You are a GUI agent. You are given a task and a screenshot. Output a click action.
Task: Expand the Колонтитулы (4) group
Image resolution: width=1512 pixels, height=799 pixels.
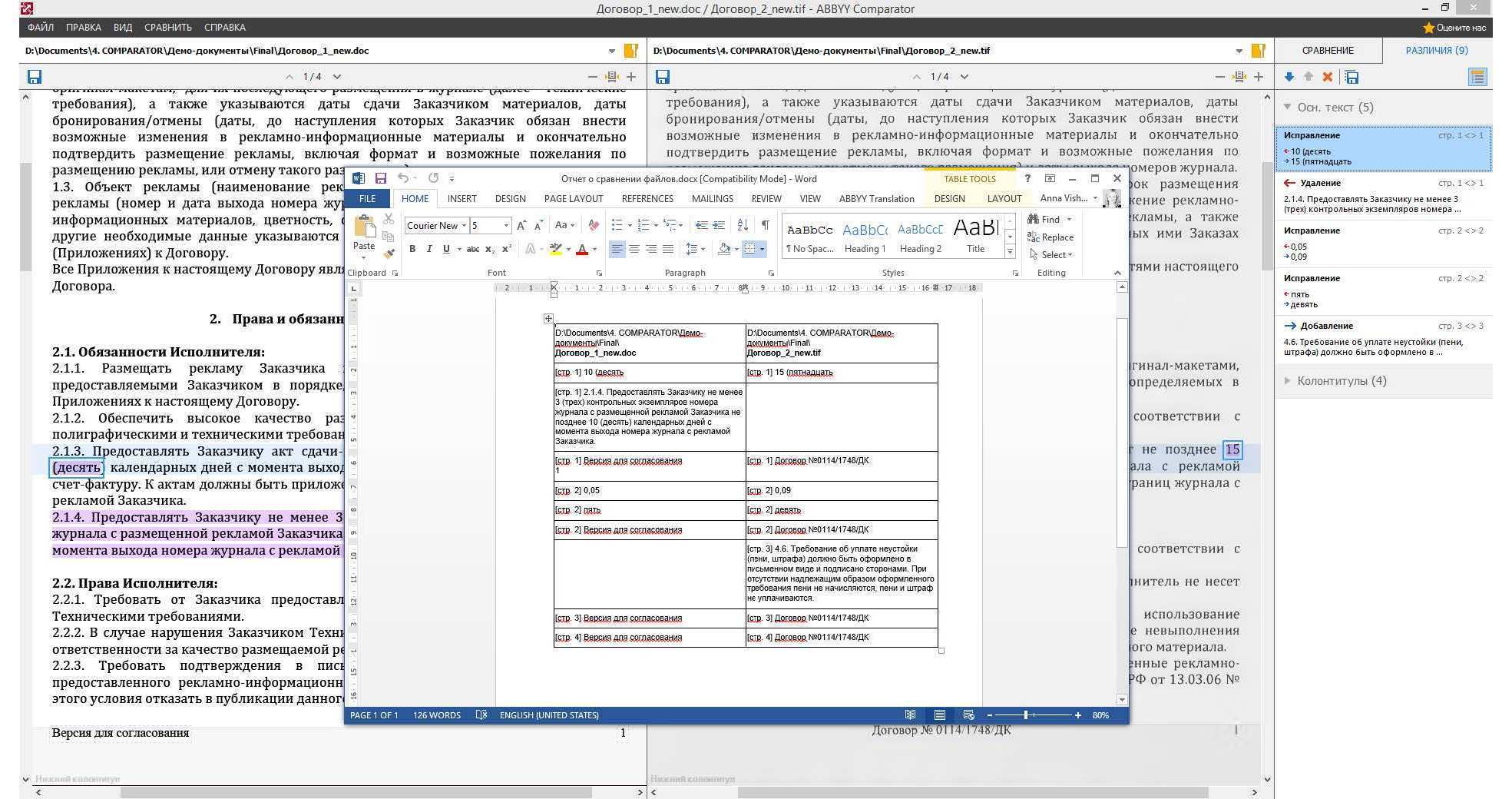1288,381
